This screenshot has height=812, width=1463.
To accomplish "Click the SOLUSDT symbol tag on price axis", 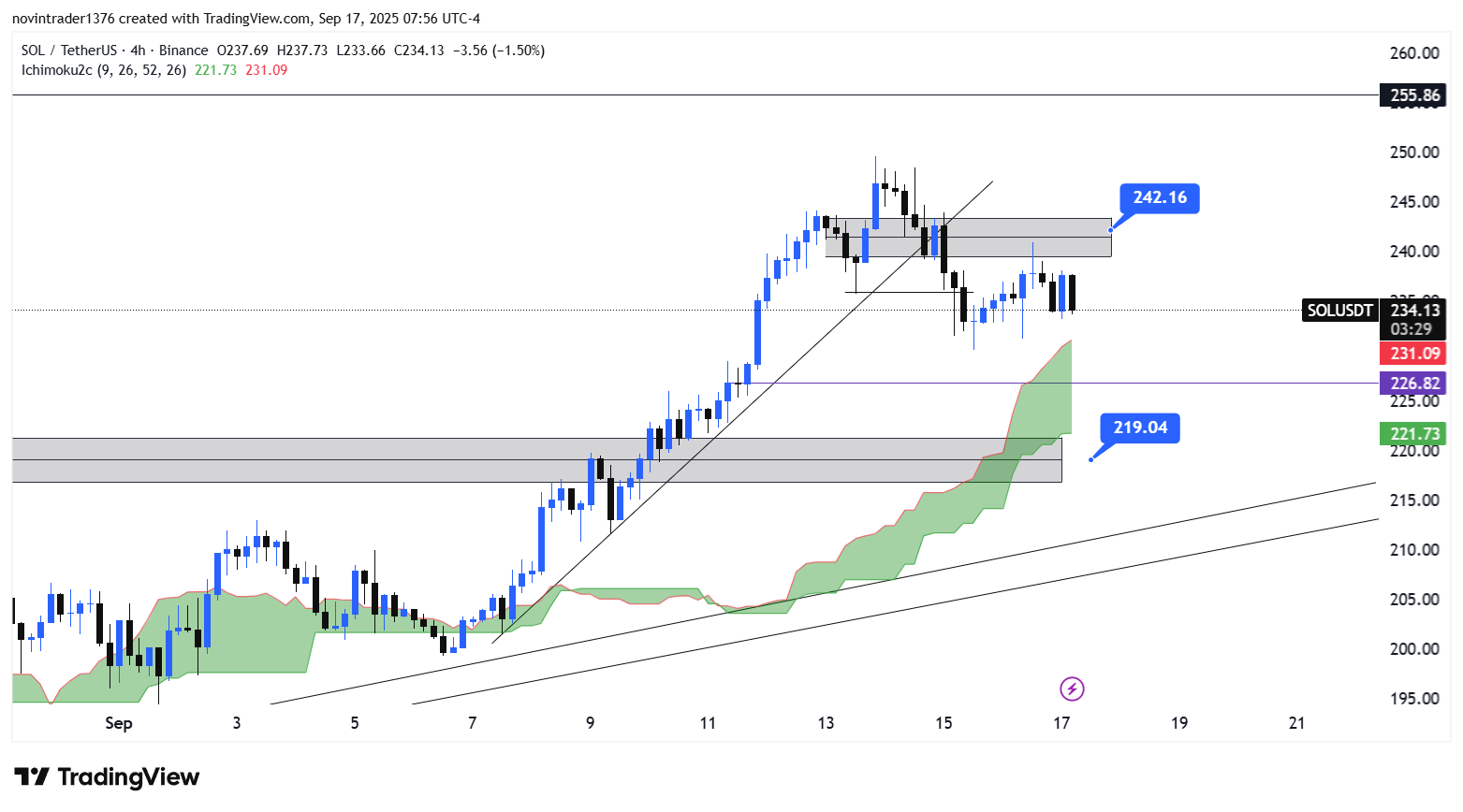I will [1339, 311].
